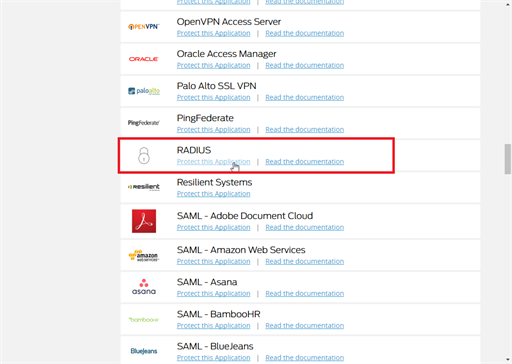Click the vertical scrollbar thumb
The image size is (512, 364).
(508, 159)
